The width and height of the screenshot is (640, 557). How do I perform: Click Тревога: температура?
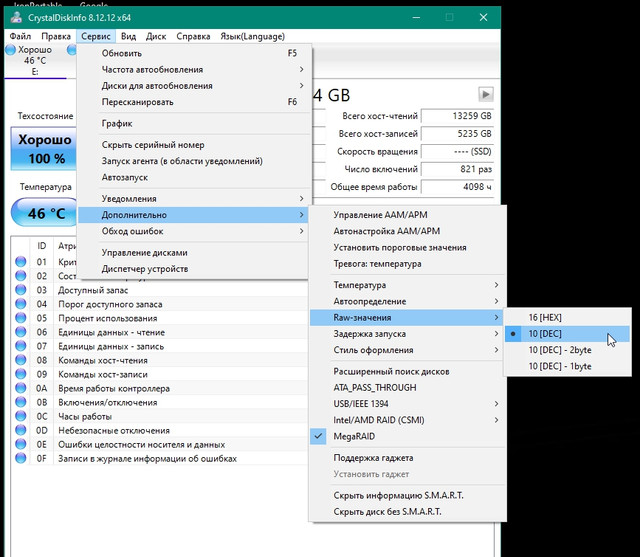[x=407, y=264]
